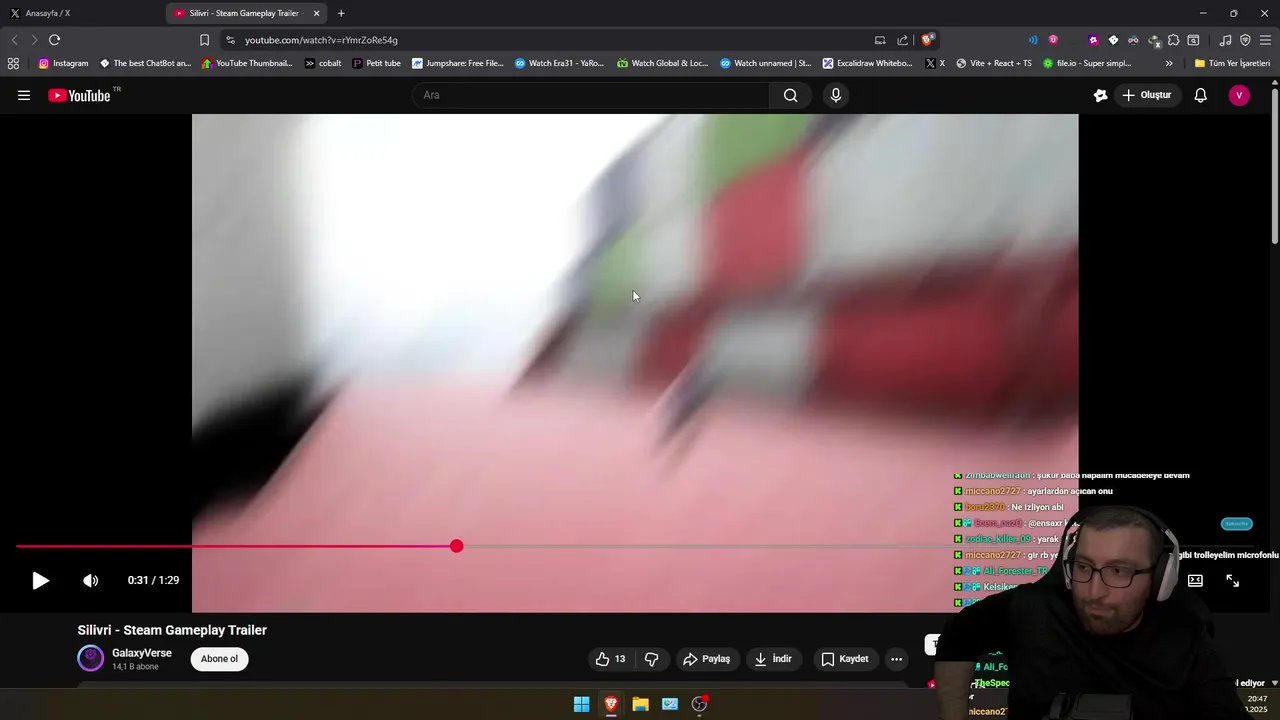
Task: Bookmark this page icon in address bar
Action: point(204,40)
